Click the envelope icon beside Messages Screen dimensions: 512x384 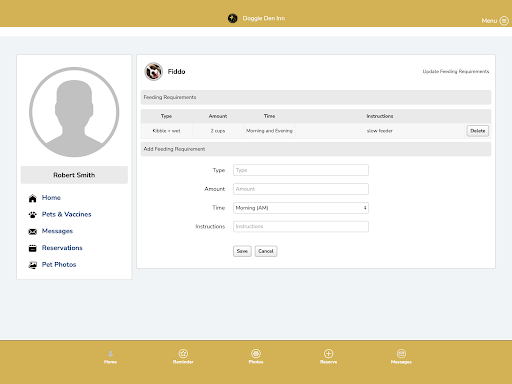[x=33, y=231]
